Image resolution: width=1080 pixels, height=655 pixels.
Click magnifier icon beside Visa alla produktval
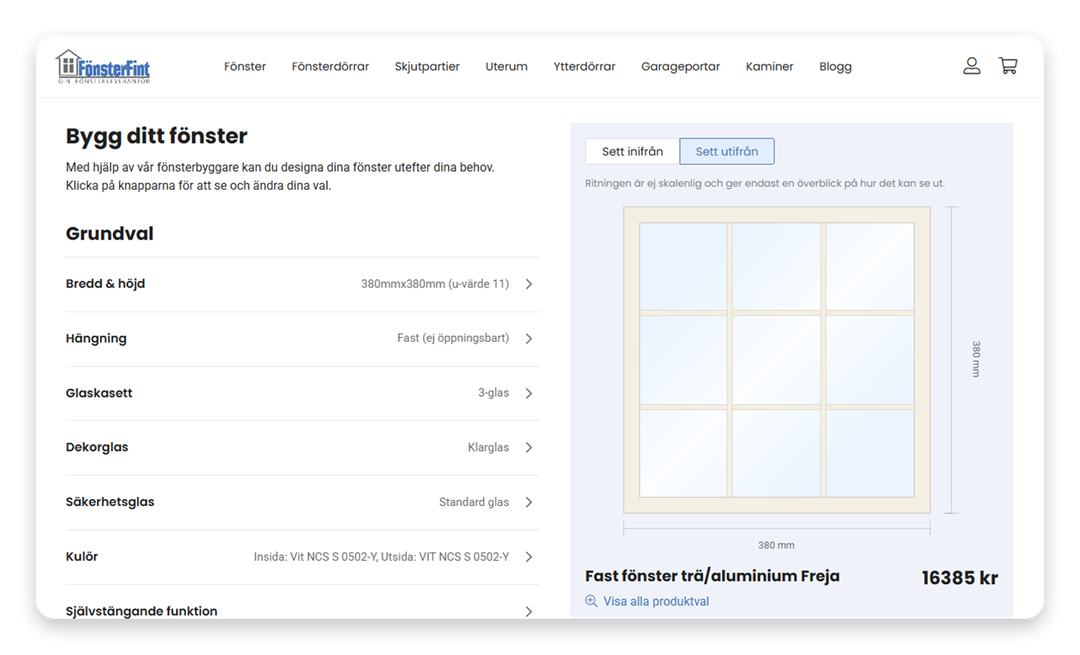pos(591,601)
